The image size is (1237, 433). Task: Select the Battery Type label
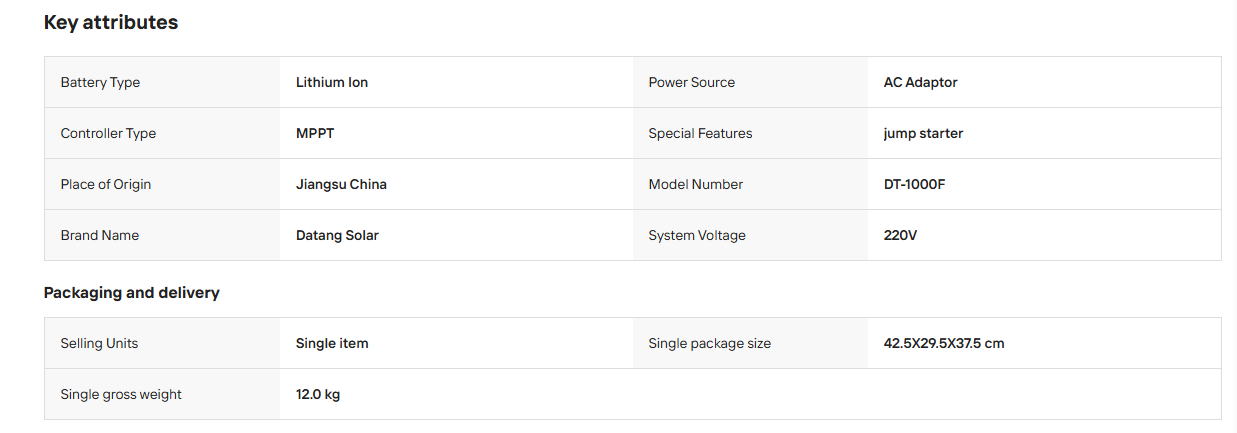pyautogui.click(x=100, y=82)
